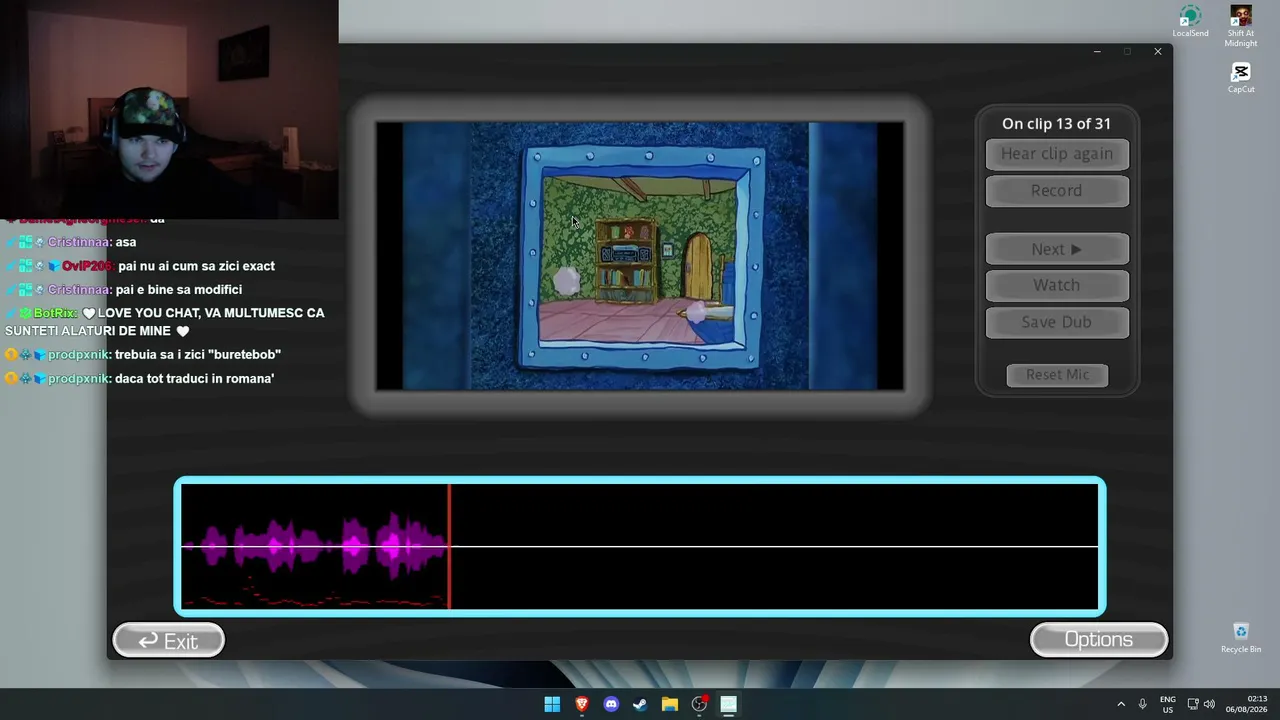Select the active dubbing app taskbar icon

coord(729,704)
